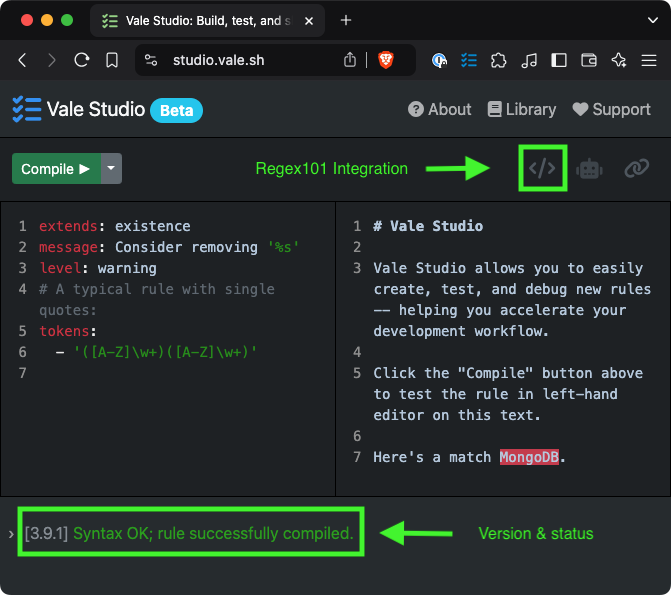The height and width of the screenshot is (595, 671).
Task: Expand the status bar chevron
Action: pyautogui.click(x=10, y=534)
